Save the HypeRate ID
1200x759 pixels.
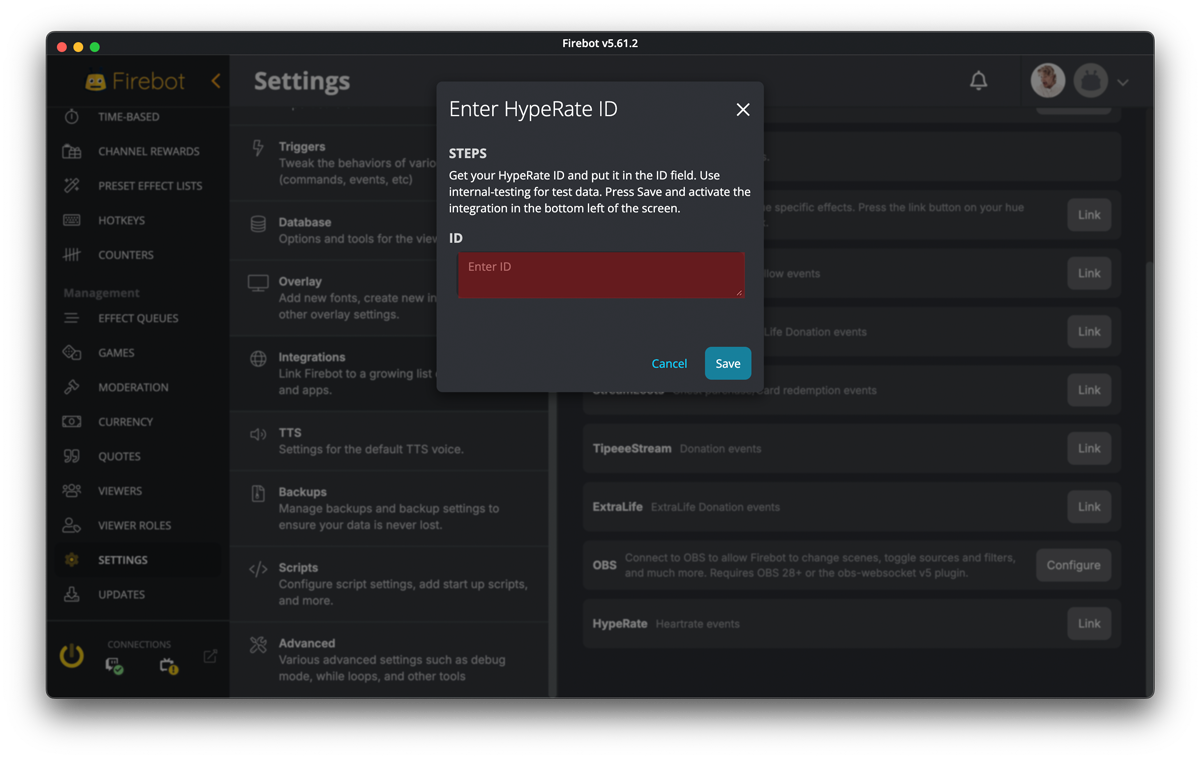[x=728, y=363]
